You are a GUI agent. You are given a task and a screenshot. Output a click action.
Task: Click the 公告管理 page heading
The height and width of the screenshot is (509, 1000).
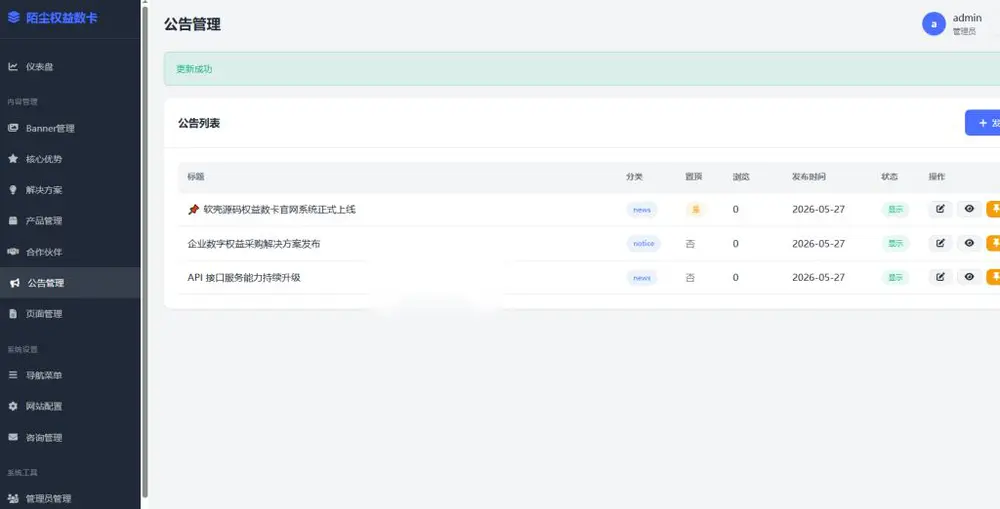pos(193,25)
